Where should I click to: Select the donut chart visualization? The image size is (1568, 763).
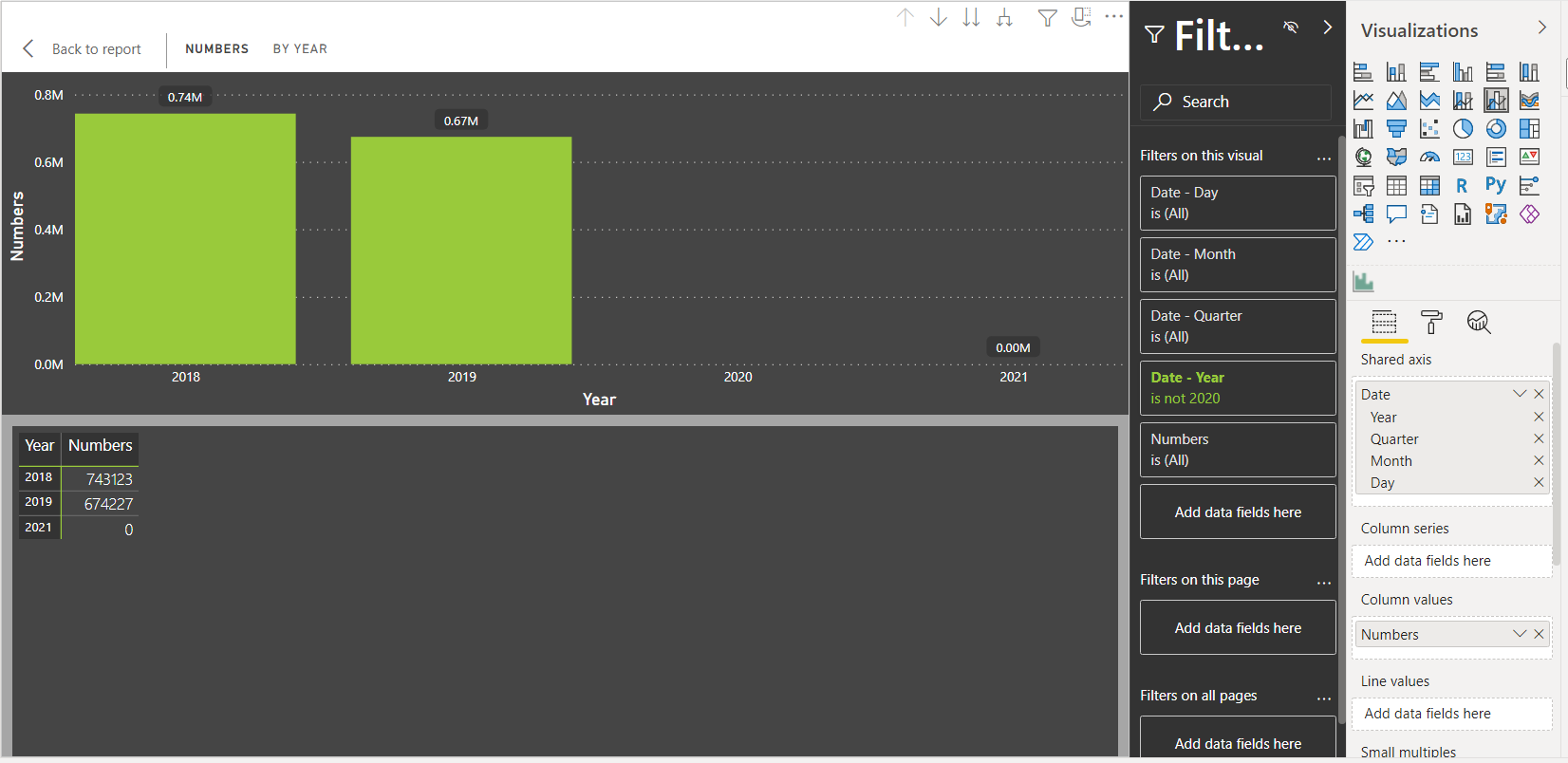click(1496, 129)
